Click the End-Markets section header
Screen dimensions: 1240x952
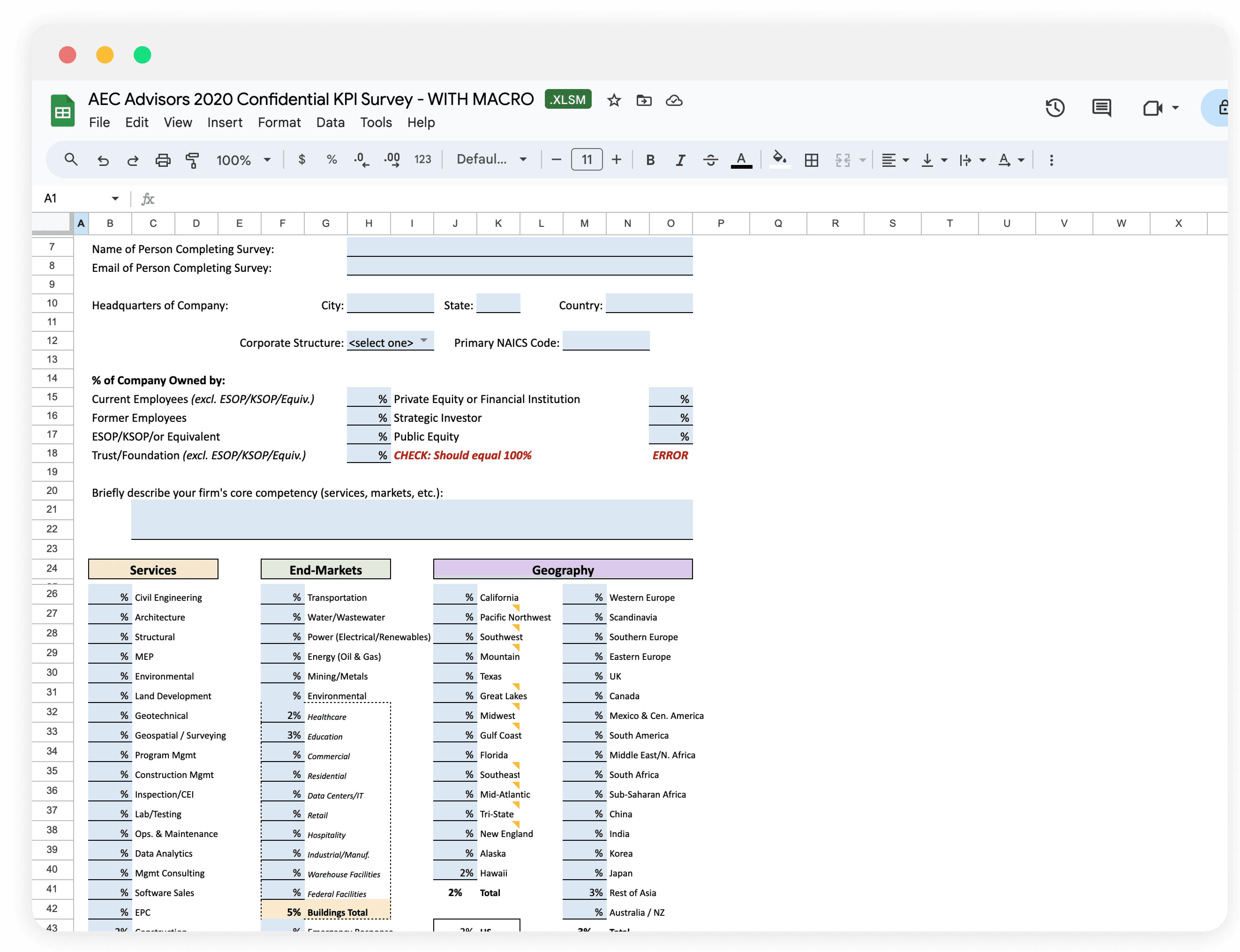click(x=325, y=570)
